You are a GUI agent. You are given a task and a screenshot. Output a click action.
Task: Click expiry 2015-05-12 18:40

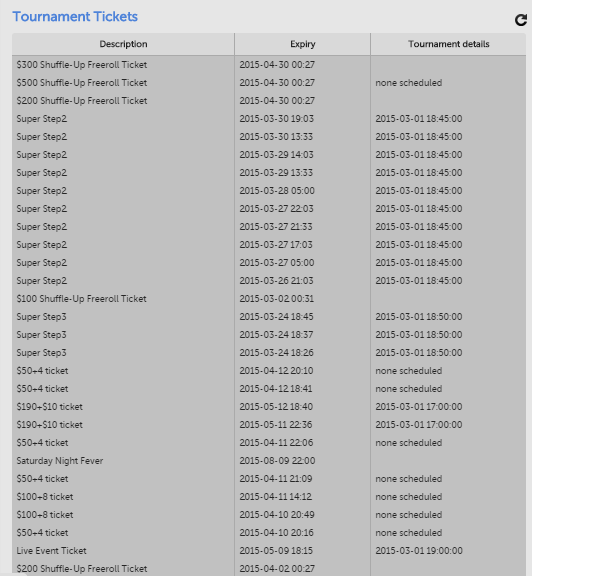point(276,407)
